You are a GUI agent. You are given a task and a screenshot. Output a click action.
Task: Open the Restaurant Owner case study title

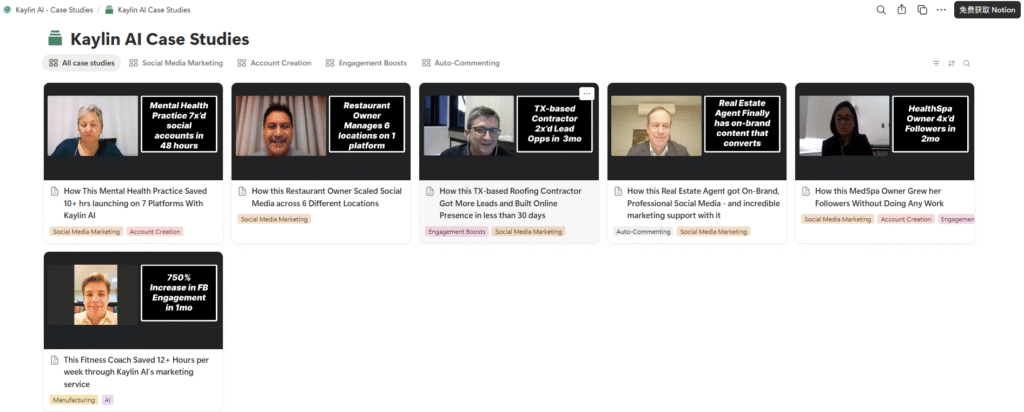pos(320,196)
